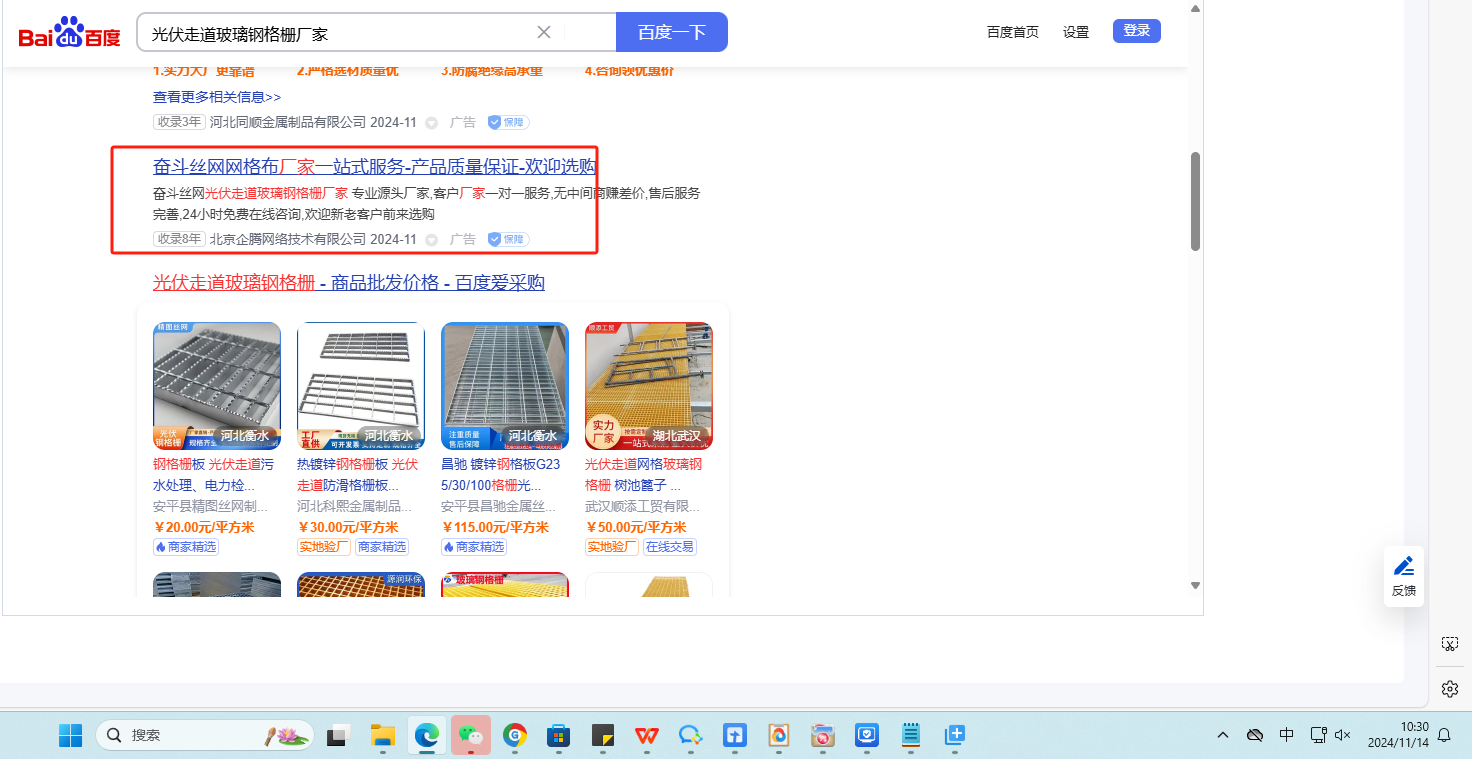1472x759 pixels.
Task: Open 光伏走道玻璃钢格栅 - 商品批发价格 - 百度爱采购 link
Action: (349, 283)
